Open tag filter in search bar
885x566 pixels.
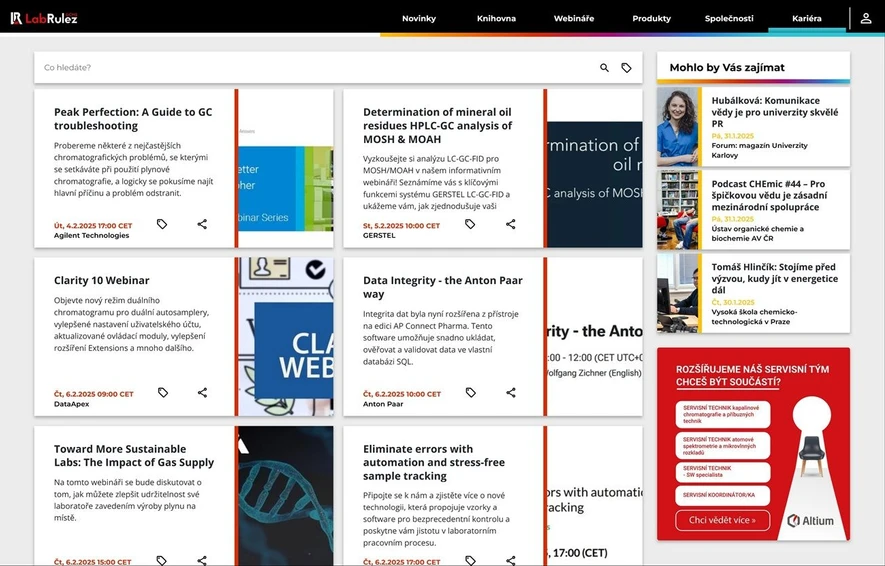coord(627,68)
